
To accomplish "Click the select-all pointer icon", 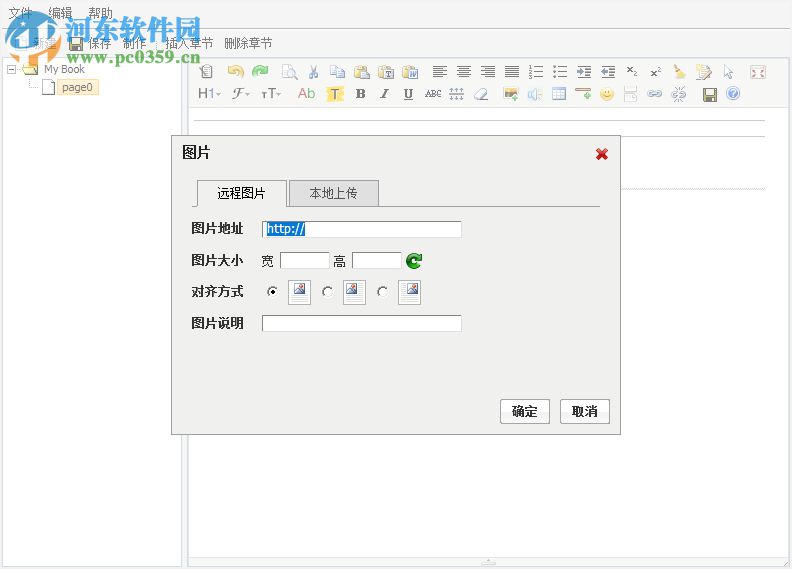I will pos(728,72).
